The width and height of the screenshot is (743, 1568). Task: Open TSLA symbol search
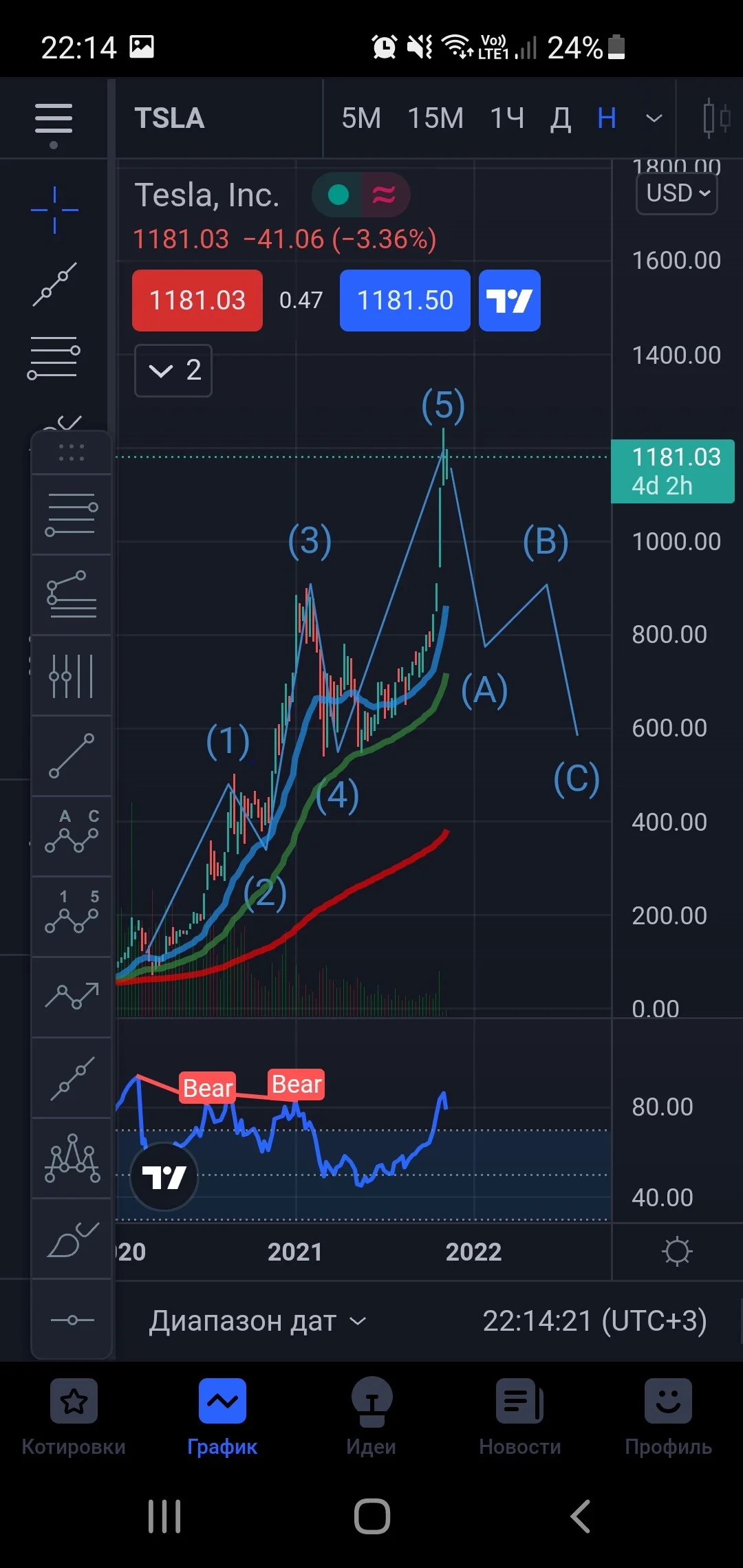[x=169, y=118]
